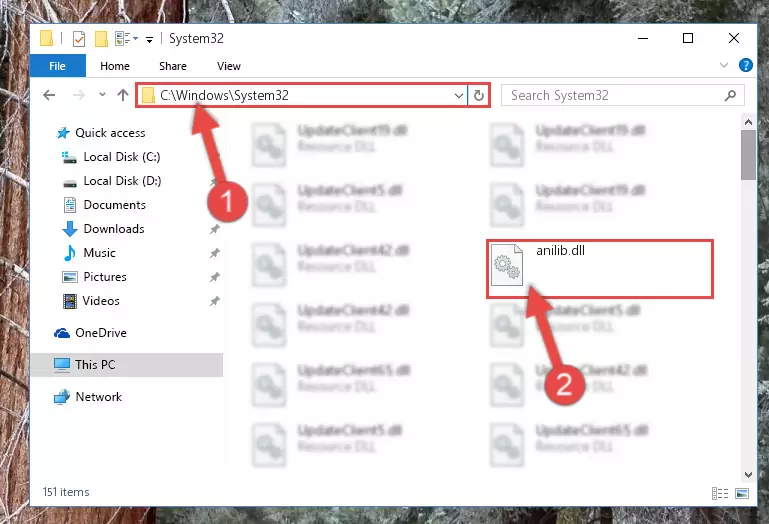Click the Back navigation arrow
Image resolution: width=769 pixels, height=524 pixels.
(49, 95)
